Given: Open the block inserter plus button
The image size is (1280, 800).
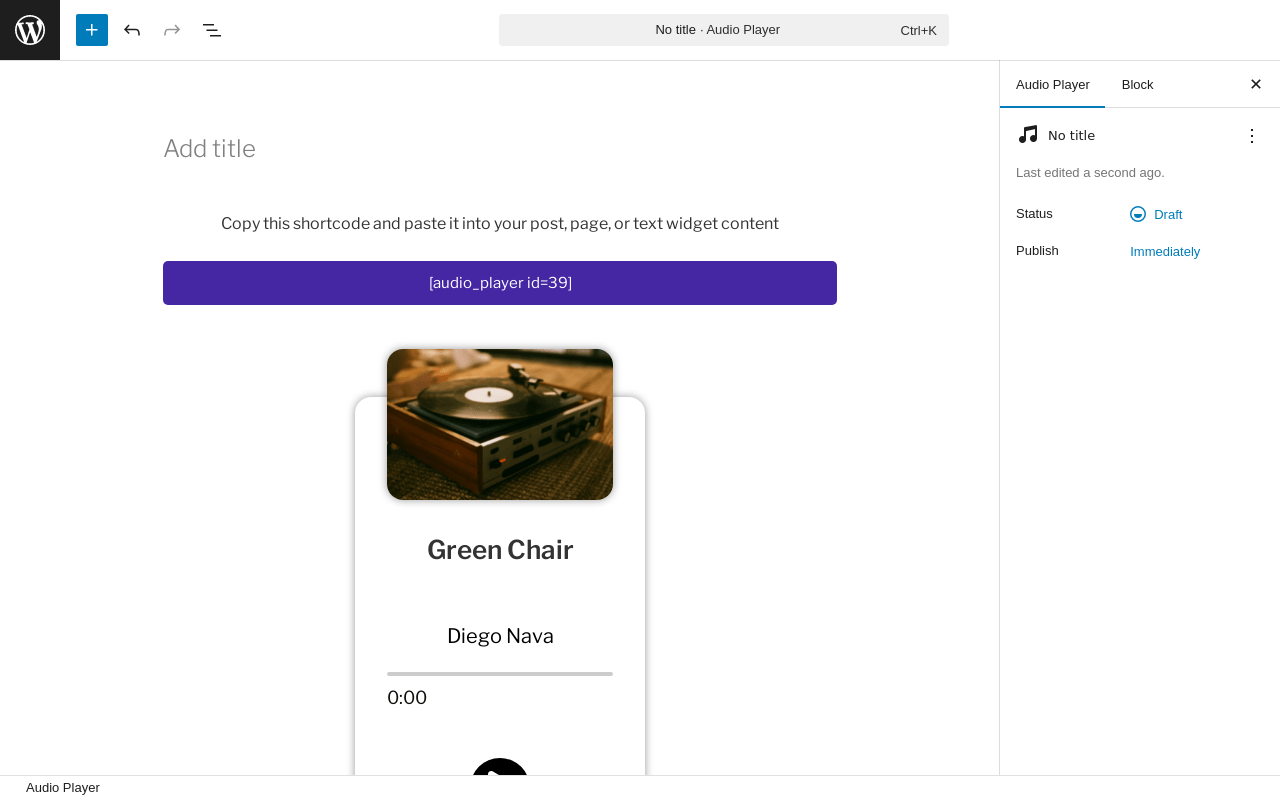Looking at the screenshot, I should 92,30.
